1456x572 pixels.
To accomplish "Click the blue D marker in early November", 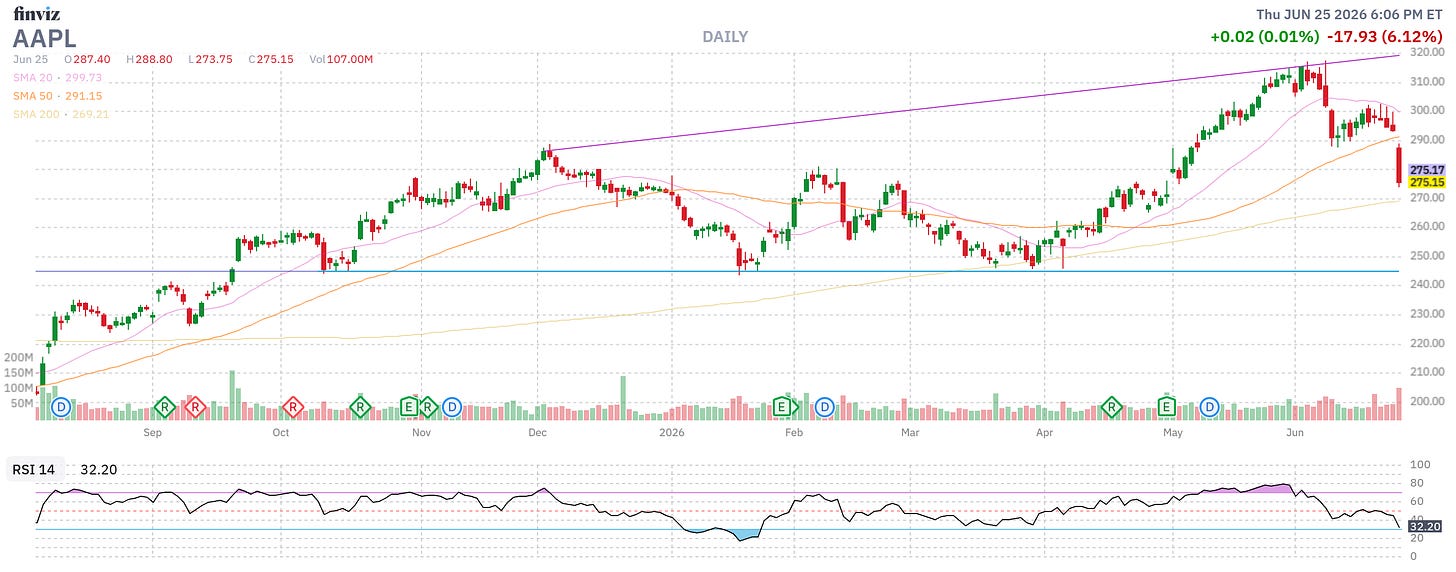I will tap(451, 407).
